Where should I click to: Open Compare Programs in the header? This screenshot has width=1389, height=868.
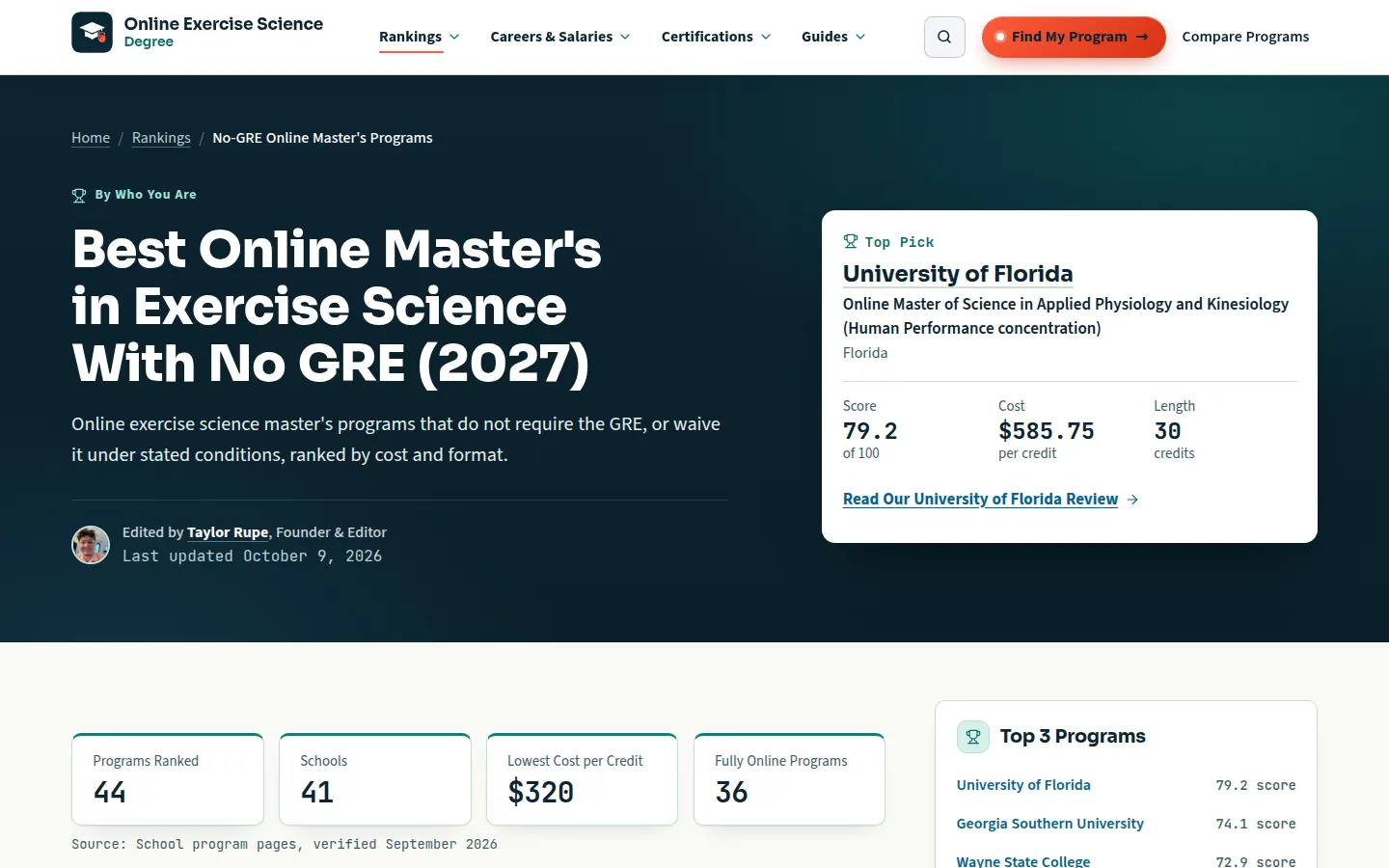click(x=1245, y=37)
